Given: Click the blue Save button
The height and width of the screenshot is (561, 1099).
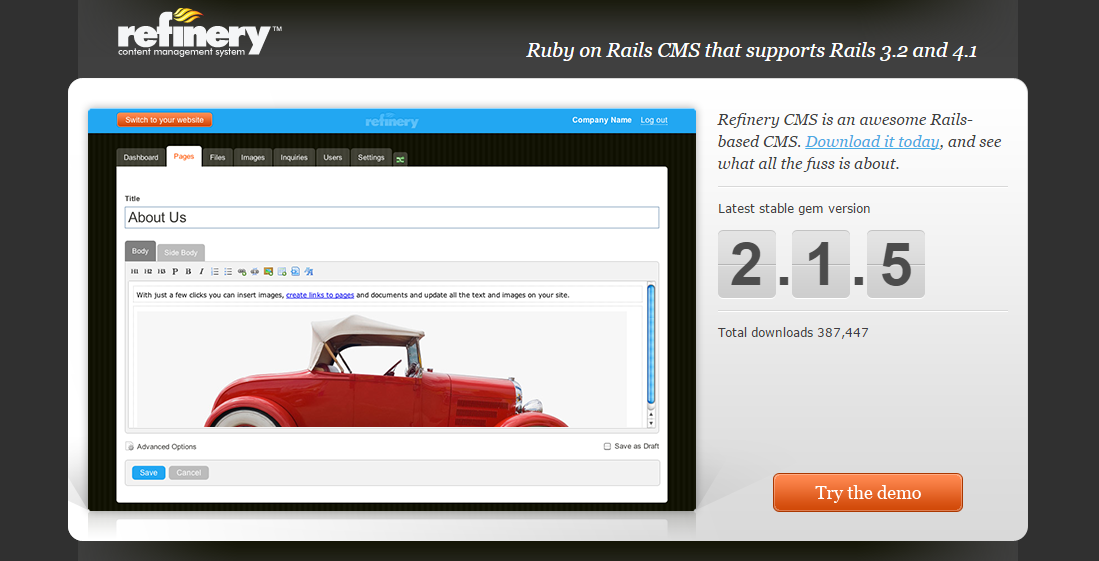Looking at the screenshot, I should (148, 472).
